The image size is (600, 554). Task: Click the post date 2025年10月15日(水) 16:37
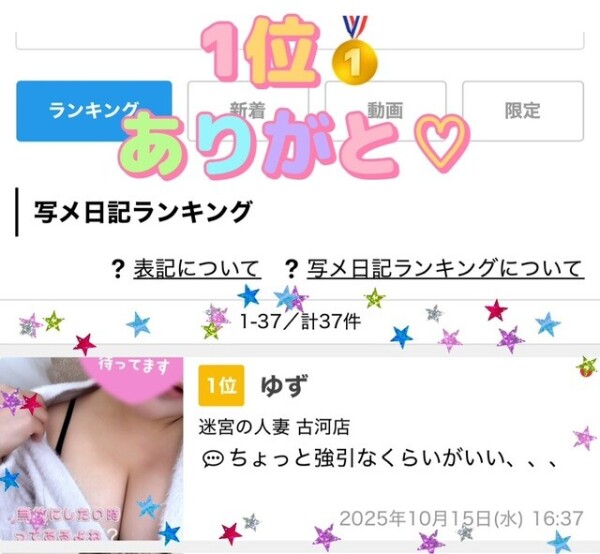[461, 519]
